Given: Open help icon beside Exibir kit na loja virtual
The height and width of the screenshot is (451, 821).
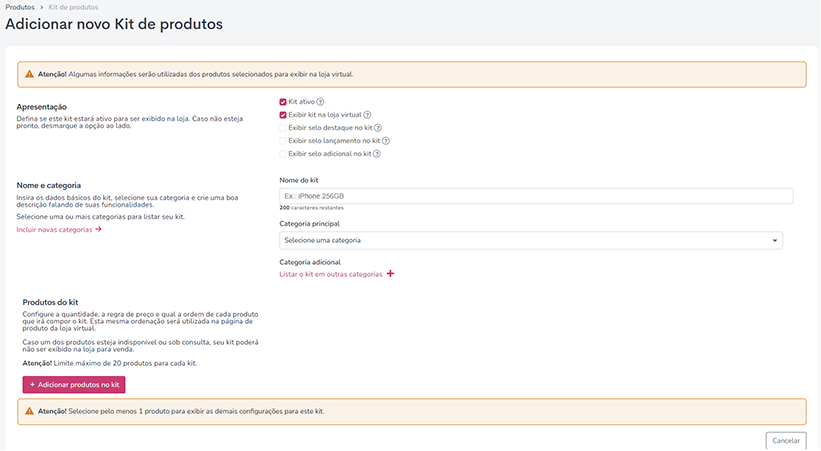Looking at the screenshot, I should (x=368, y=115).
